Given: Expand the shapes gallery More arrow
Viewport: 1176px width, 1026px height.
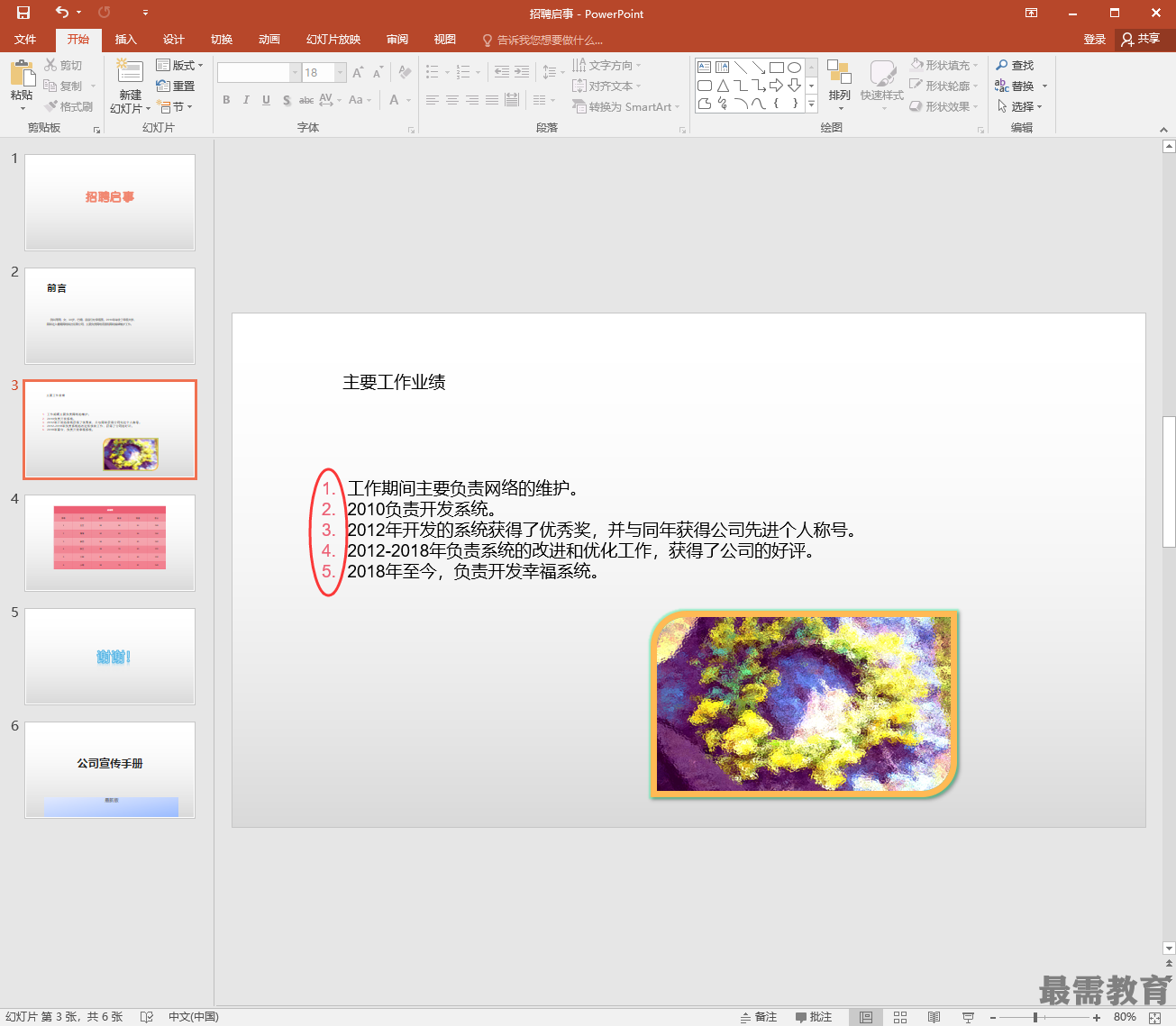Looking at the screenshot, I should 812,104.
